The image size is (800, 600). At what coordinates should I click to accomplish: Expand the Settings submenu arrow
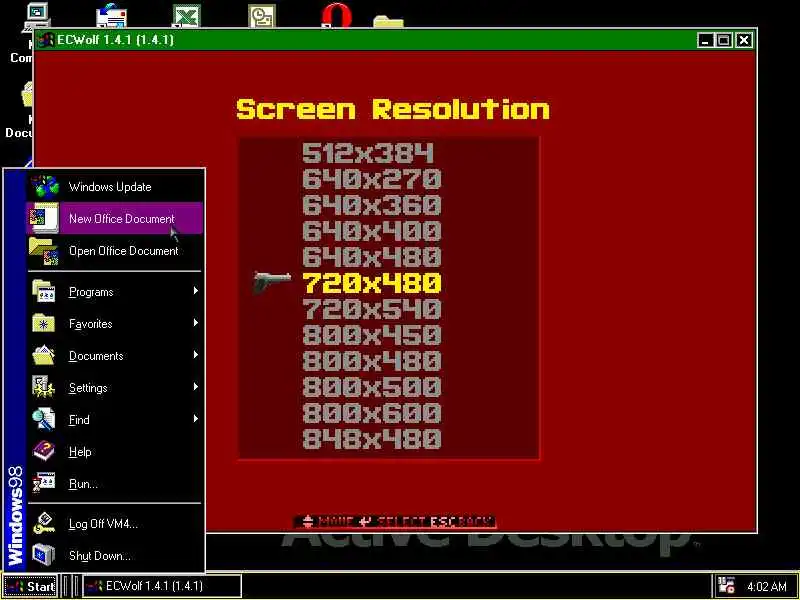(195, 387)
